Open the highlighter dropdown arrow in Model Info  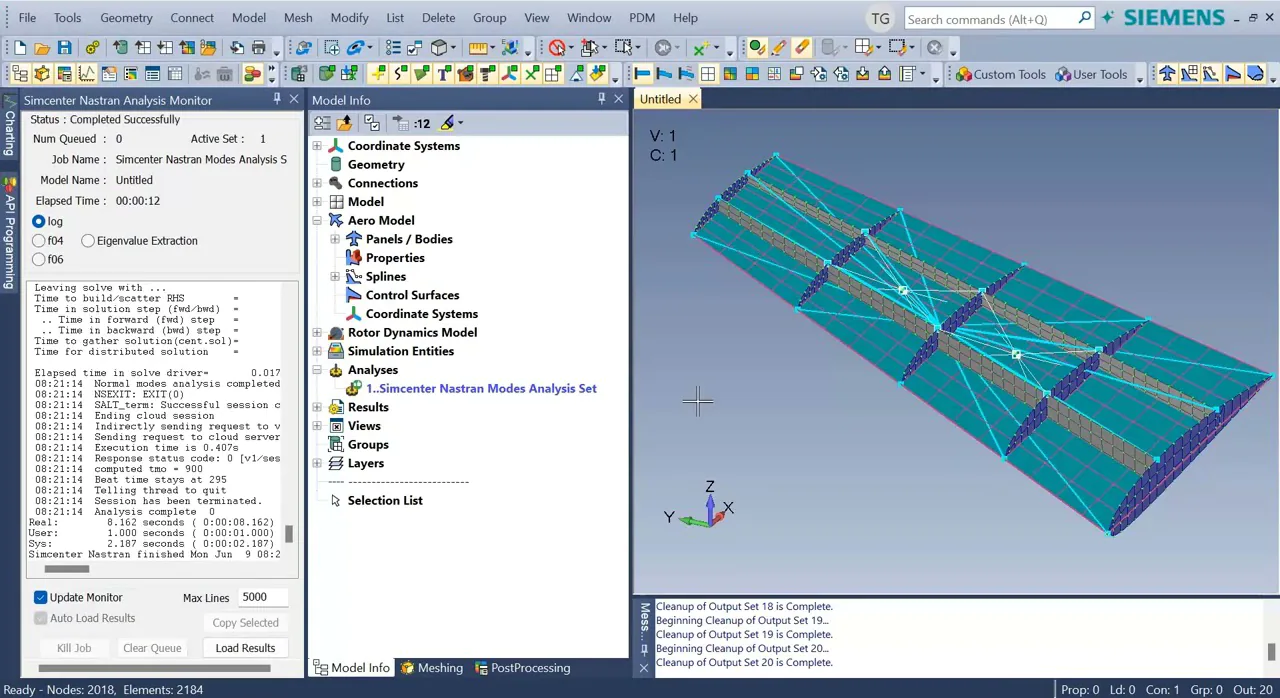pyautogui.click(x=460, y=124)
